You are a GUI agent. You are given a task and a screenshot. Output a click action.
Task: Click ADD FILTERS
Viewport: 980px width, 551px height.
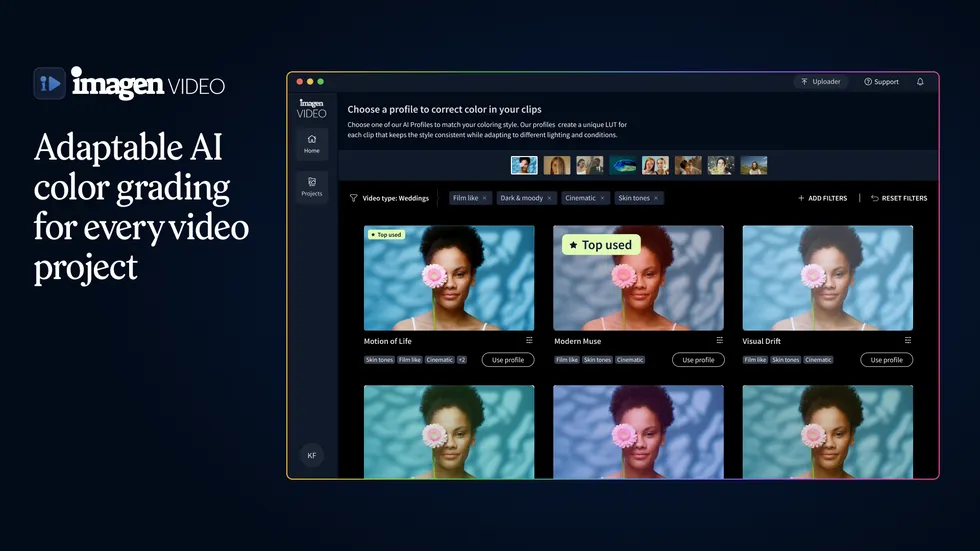822,198
